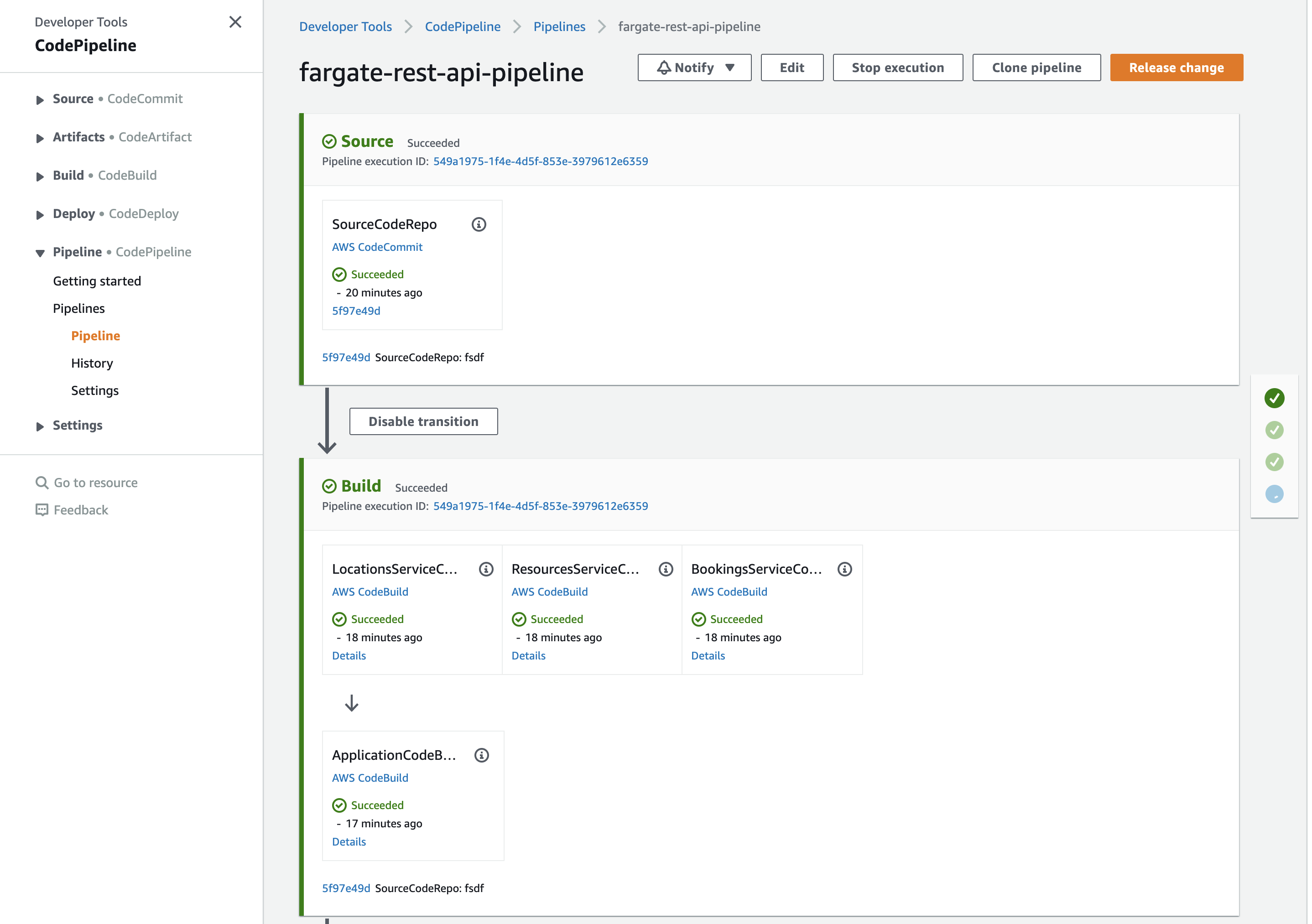Expand the Artifacts CodeArtifact section

[39, 138]
